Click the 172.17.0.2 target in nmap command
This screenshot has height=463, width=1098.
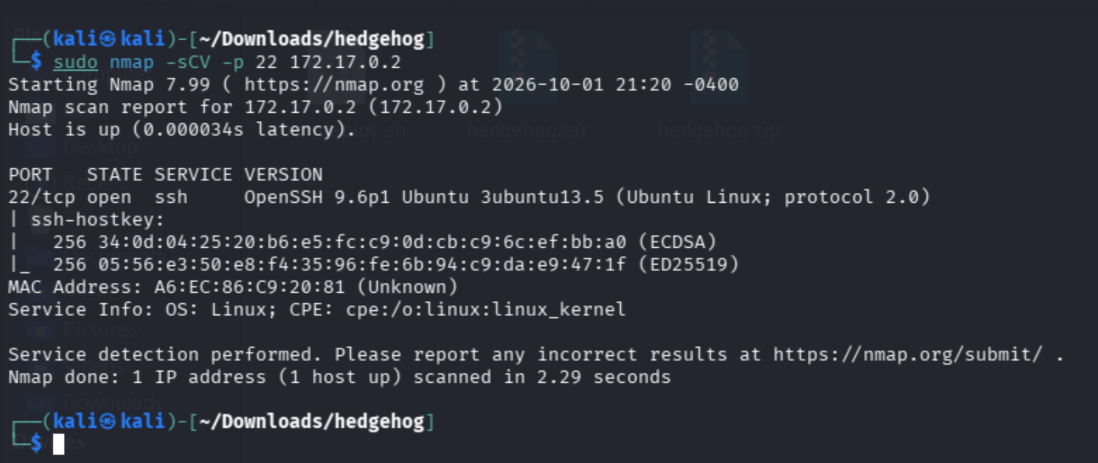(x=345, y=62)
